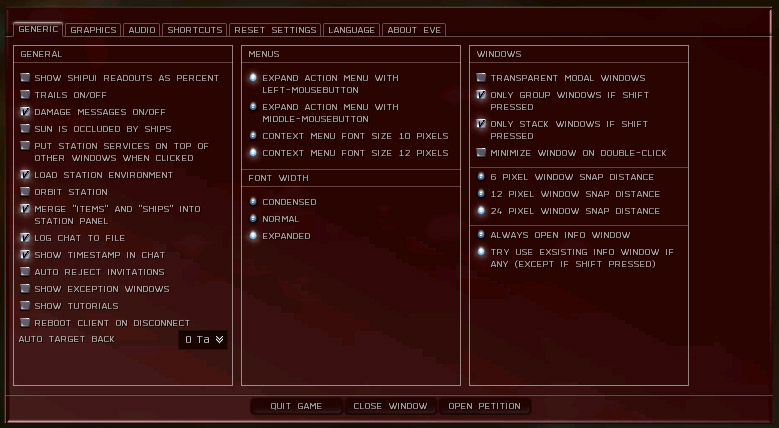Select the Expanded font width
The image size is (779, 428).
click(x=253, y=235)
